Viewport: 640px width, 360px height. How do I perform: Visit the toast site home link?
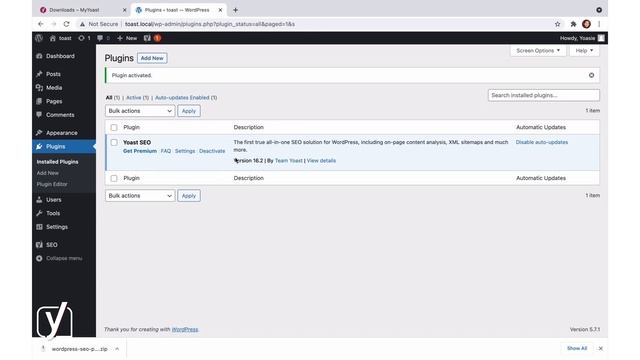pos(60,38)
